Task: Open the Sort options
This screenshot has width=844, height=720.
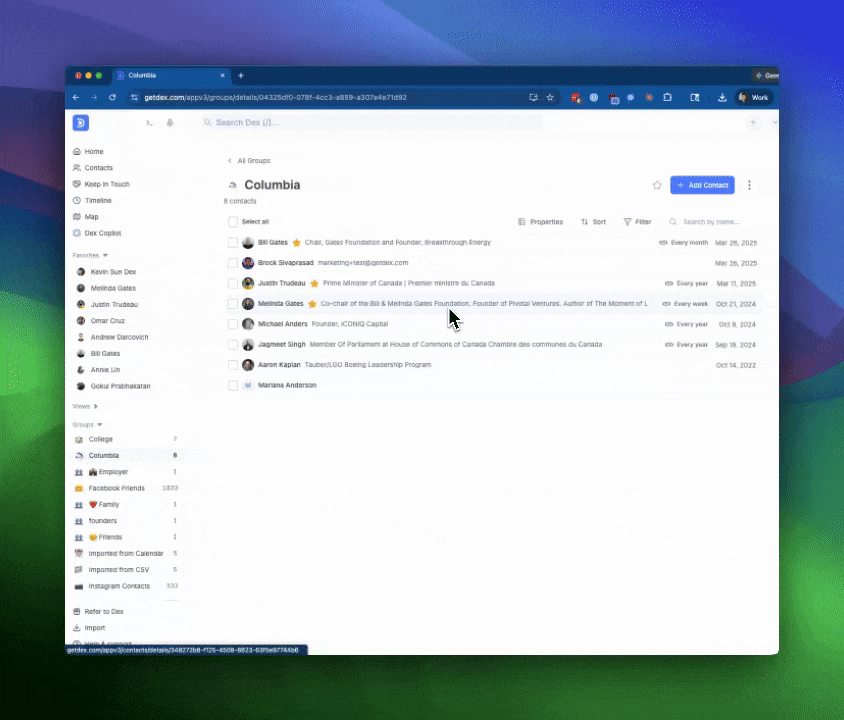Action: pyautogui.click(x=594, y=221)
